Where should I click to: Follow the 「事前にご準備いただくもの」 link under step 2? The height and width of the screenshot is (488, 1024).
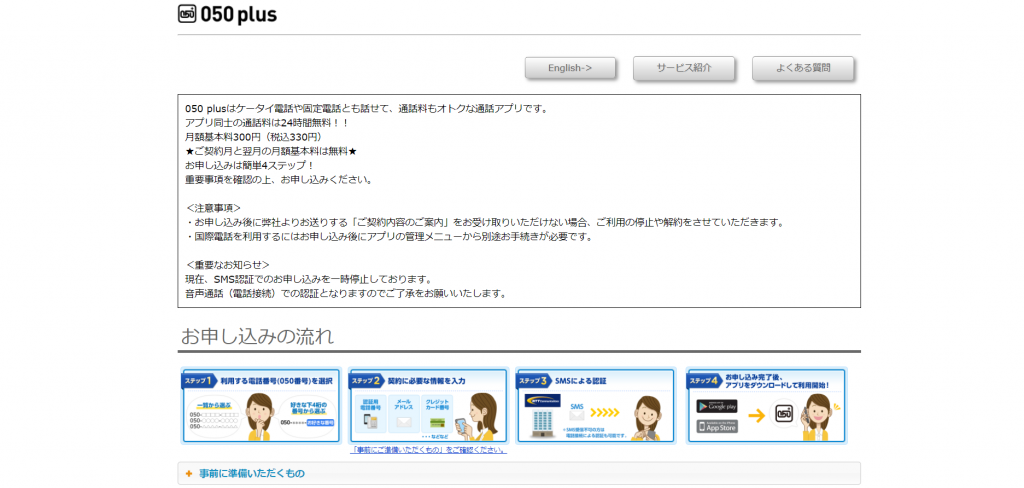[x=428, y=450]
